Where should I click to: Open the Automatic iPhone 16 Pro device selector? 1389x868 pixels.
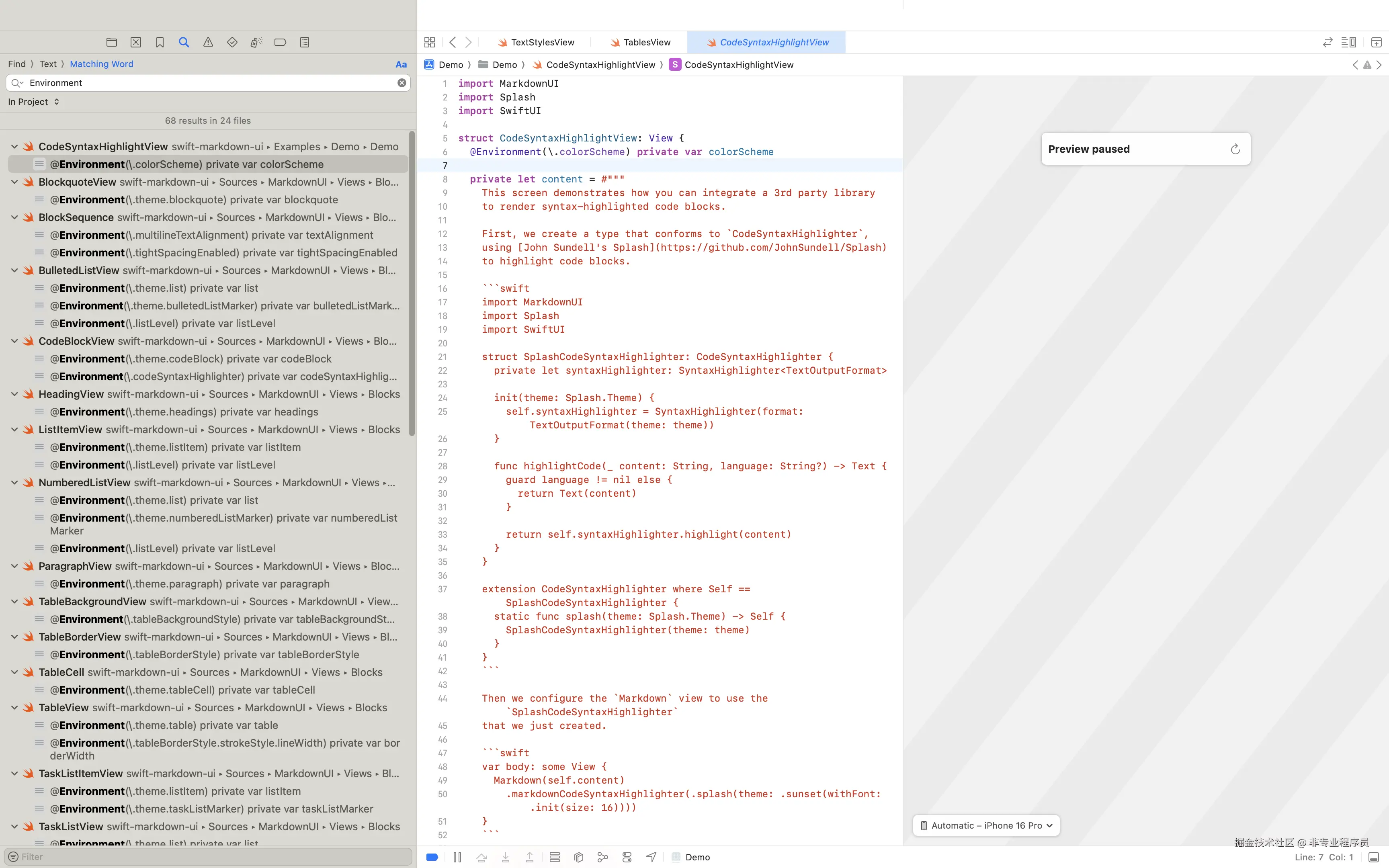pyautogui.click(x=986, y=825)
